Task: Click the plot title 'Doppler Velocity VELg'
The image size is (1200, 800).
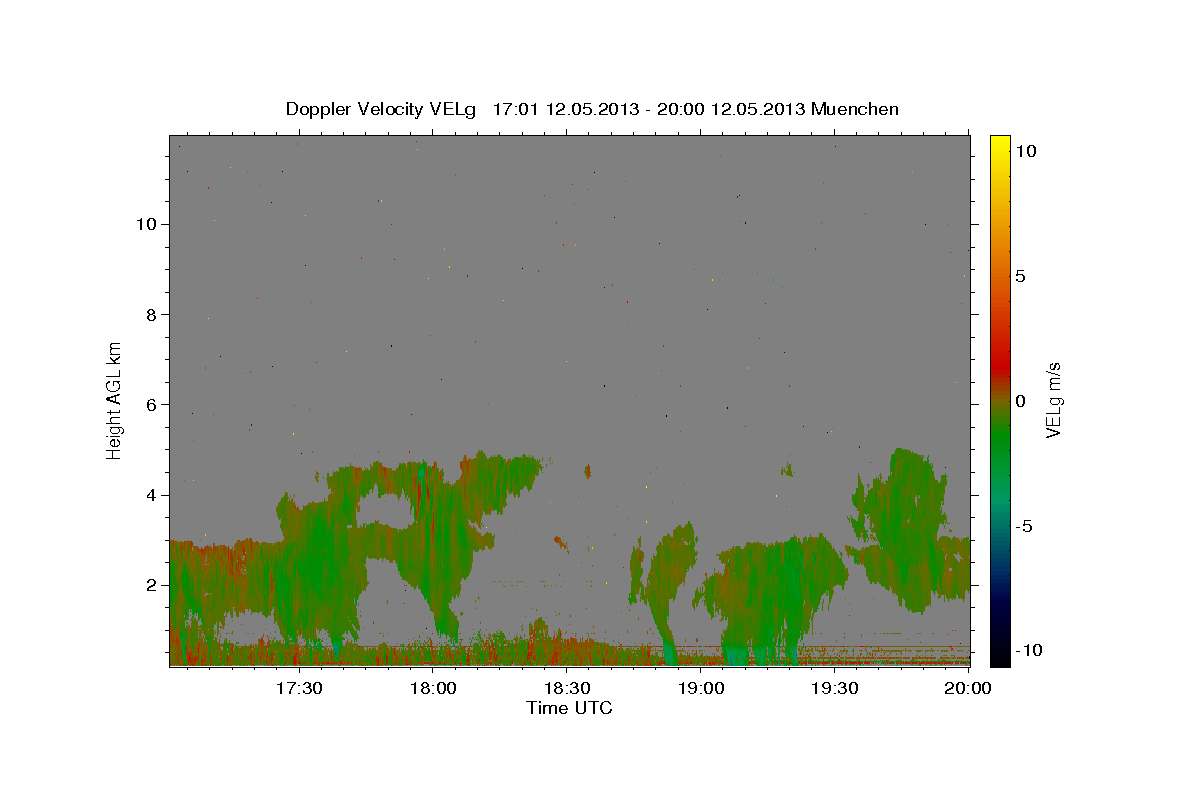Action: [382, 109]
